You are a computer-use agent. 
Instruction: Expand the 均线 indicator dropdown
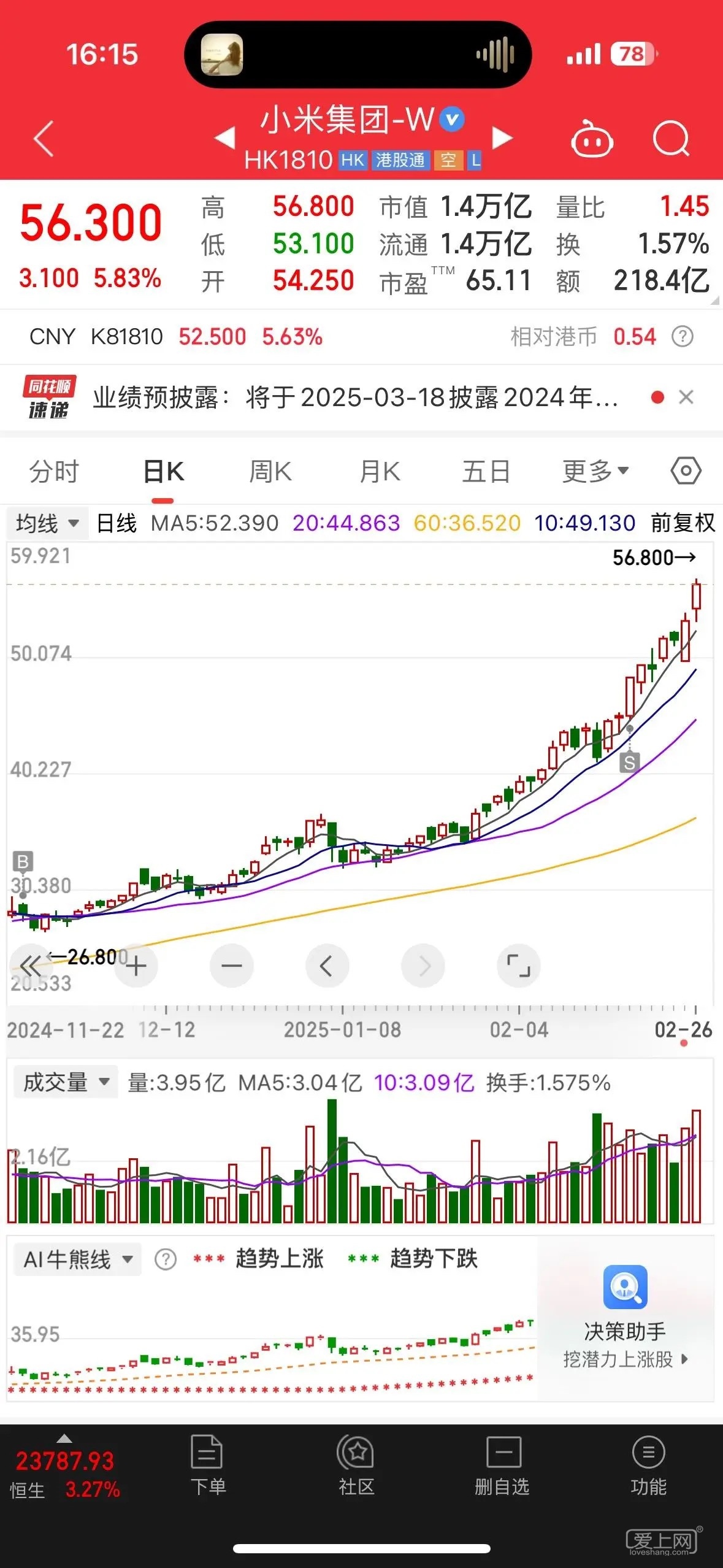pos(47,523)
